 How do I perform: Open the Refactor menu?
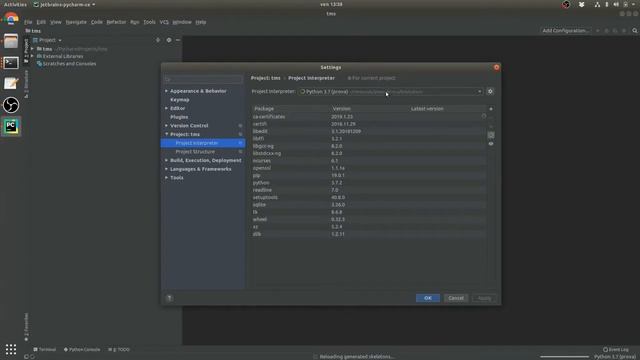[x=116, y=22]
